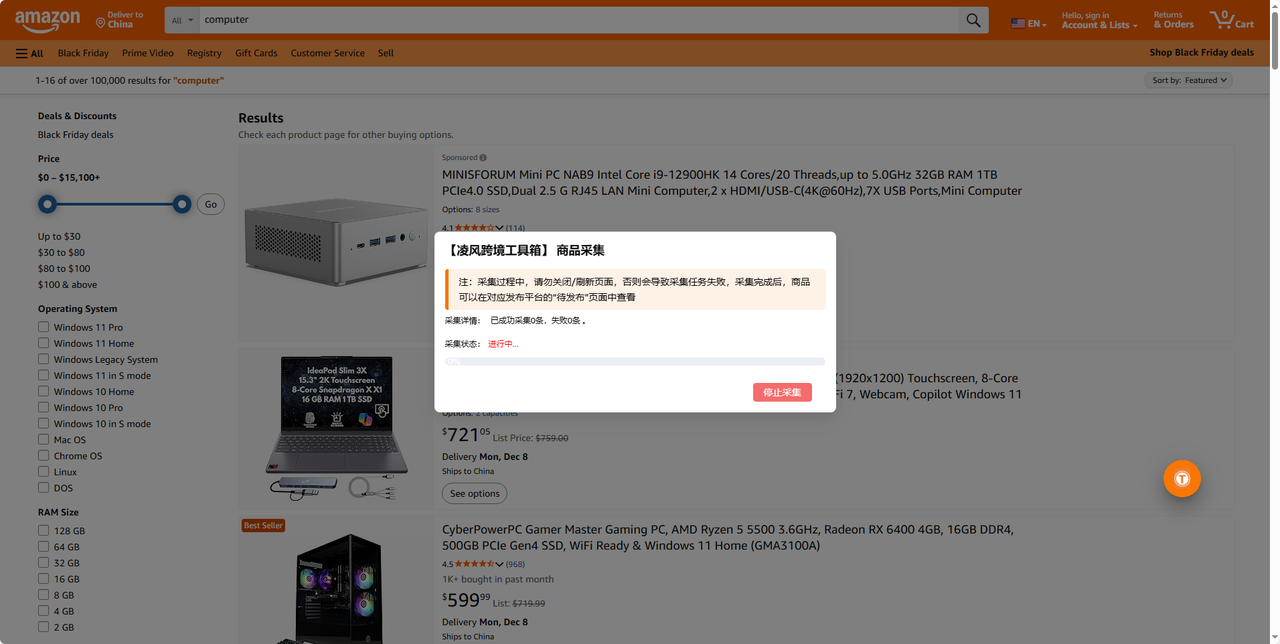
Task: Check the Windows Legacy System box
Action: coord(43,359)
